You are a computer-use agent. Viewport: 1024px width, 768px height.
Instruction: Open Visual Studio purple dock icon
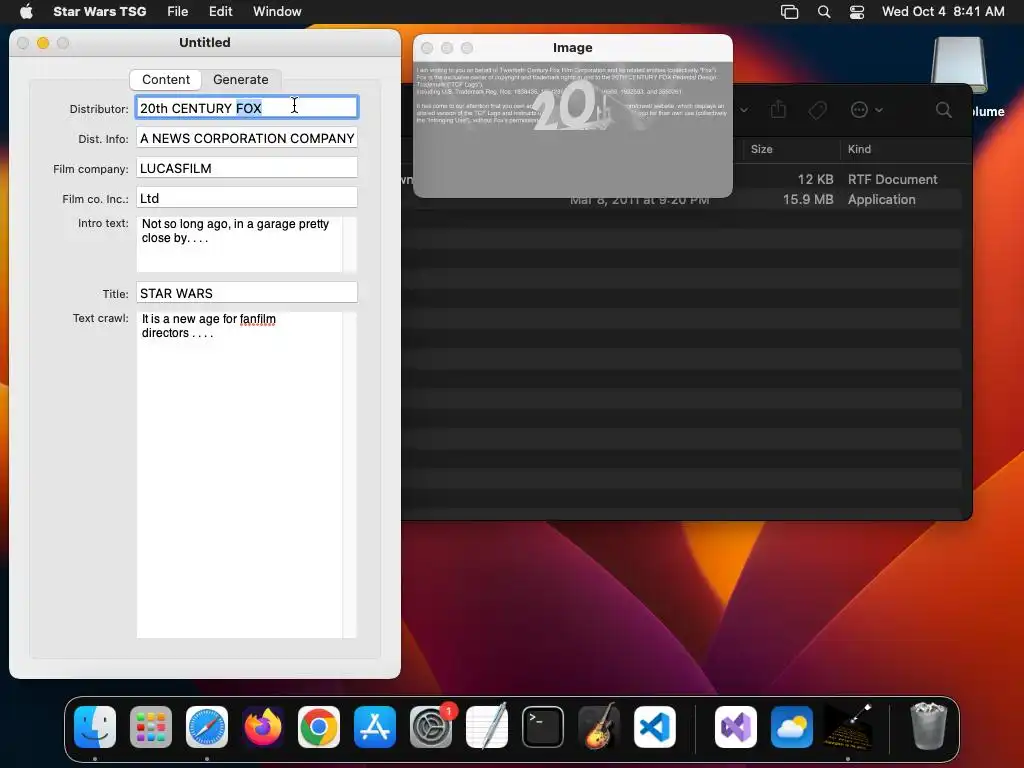click(736, 727)
